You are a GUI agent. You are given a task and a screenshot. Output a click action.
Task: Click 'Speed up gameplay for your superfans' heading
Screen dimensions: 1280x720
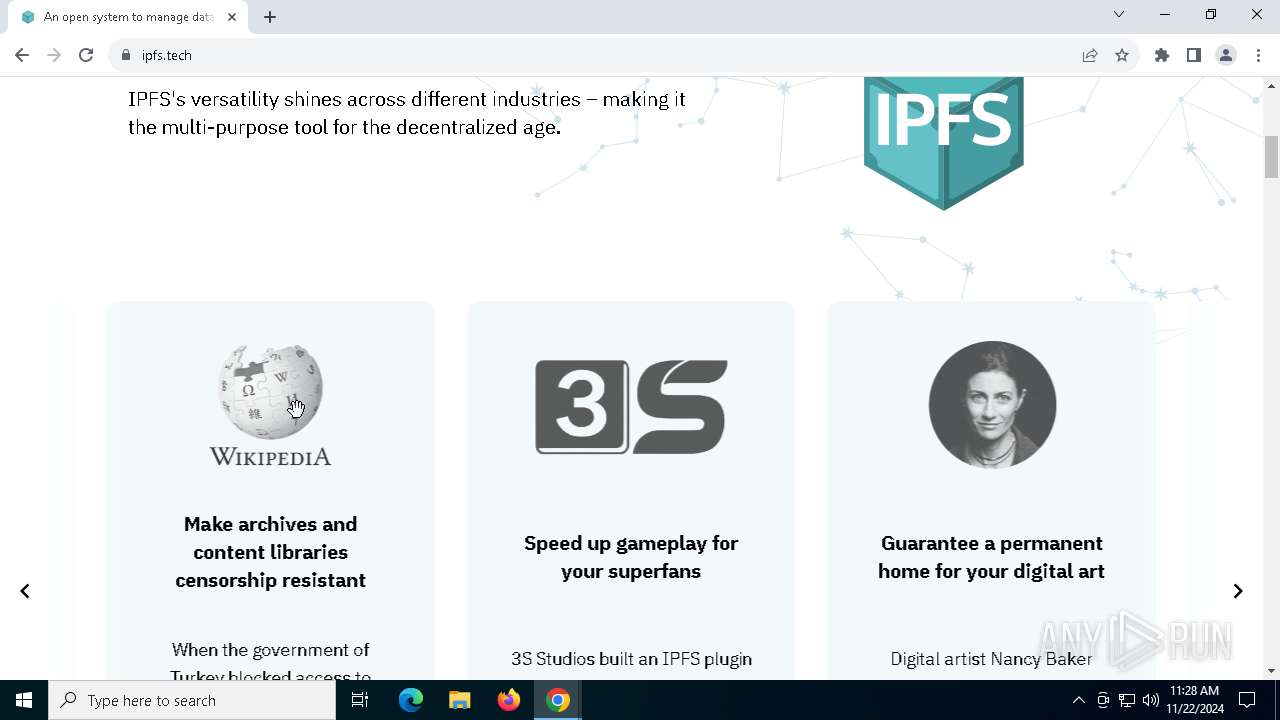[x=631, y=557]
